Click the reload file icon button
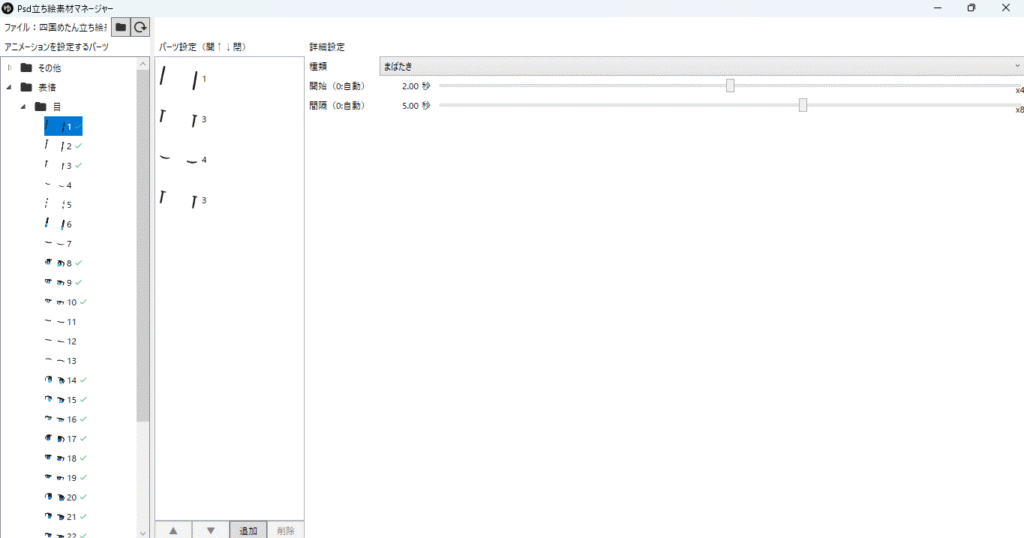The width and height of the screenshot is (1024, 538). (141, 27)
